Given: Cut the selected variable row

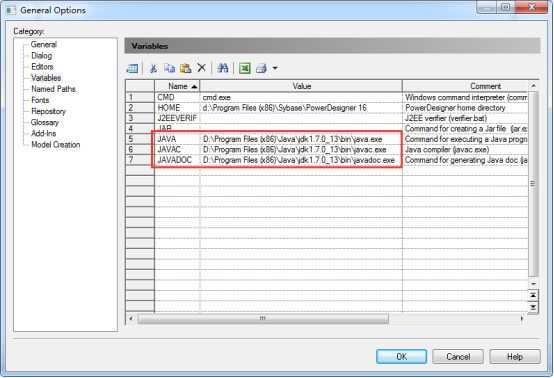Looking at the screenshot, I should click(x=153, y=68).
